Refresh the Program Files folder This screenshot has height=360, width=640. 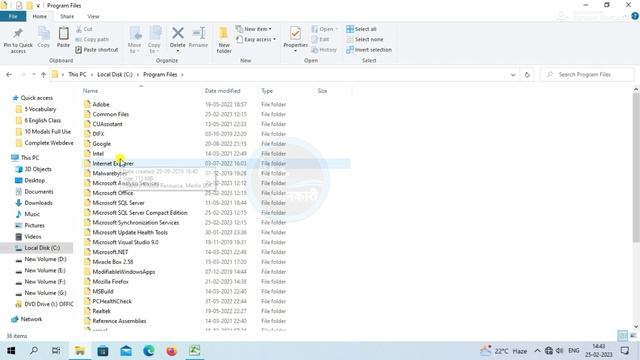tap(527, 75)
